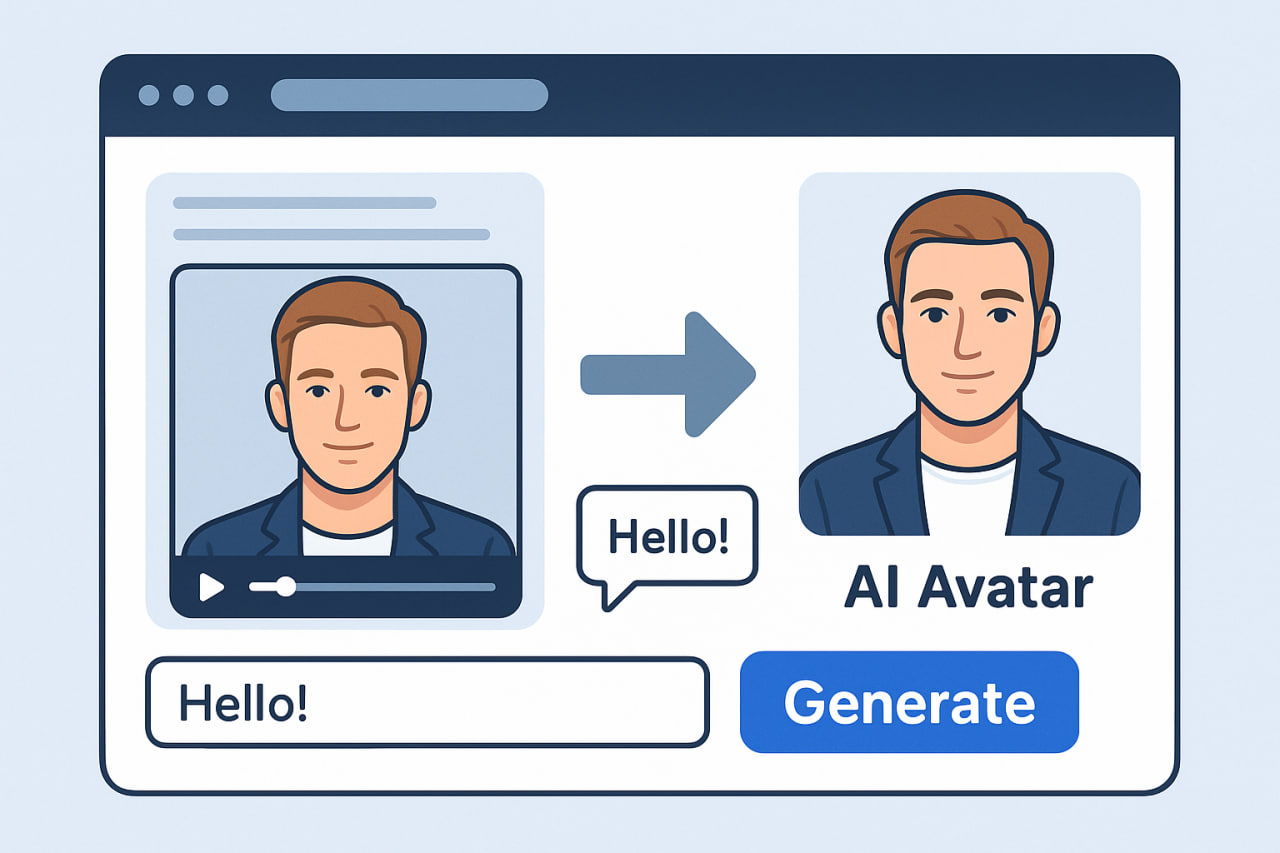Open the source video preview of the man
Viewport: 1280px width, 853px height.
pos(346,410)
